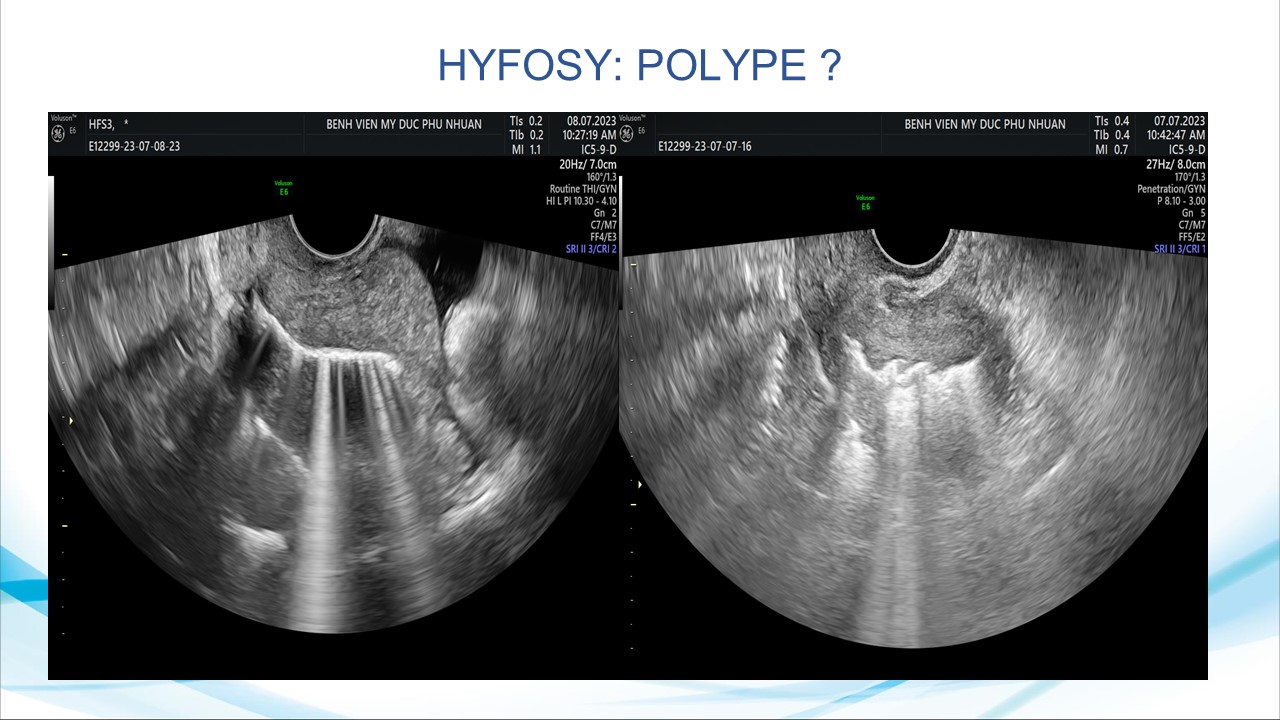Click 'Penetration/GYN' preset text
Image resolution: width=1280 pixels, height=720 pixels.
tap(1171, 189)
